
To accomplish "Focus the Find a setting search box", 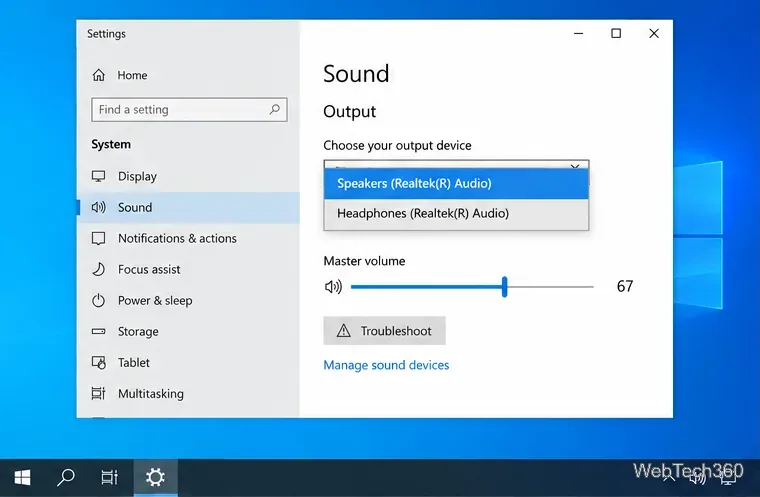I will [x=189, y=110].
